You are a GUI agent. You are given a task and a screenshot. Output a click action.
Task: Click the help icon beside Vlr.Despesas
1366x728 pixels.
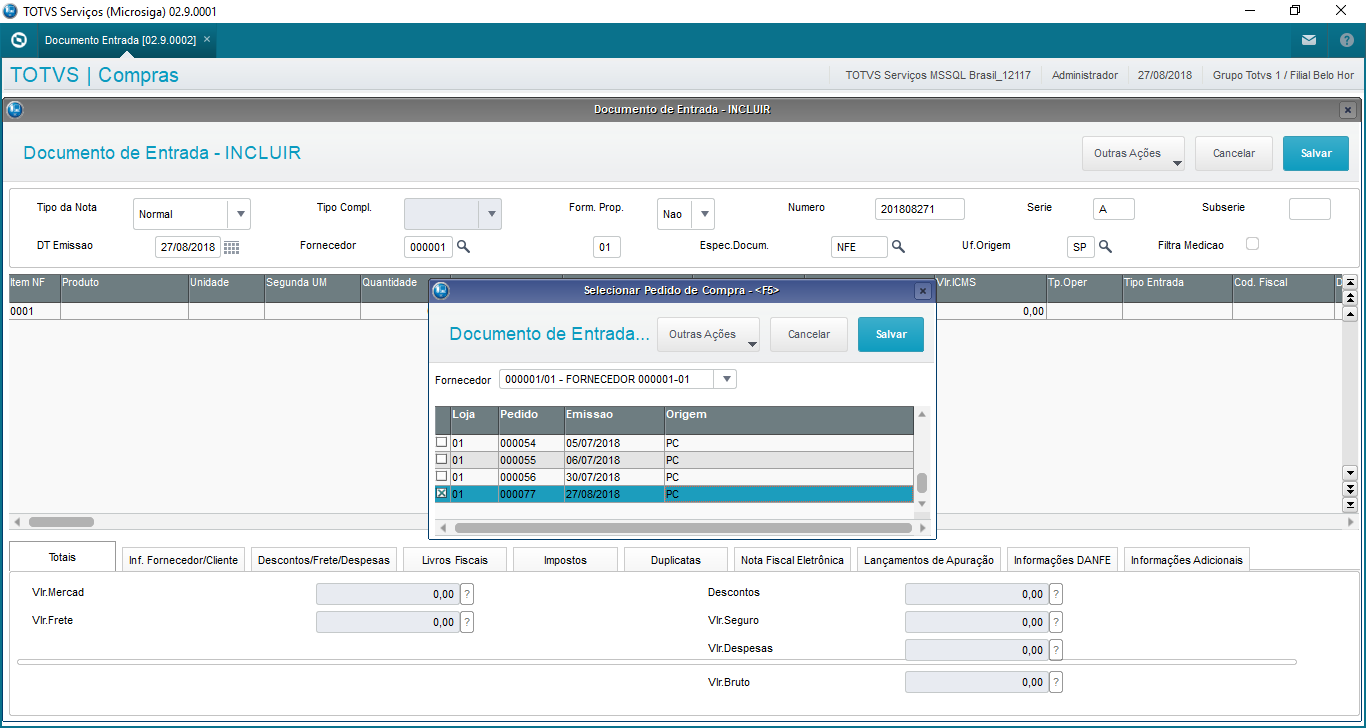[1055, 650]
